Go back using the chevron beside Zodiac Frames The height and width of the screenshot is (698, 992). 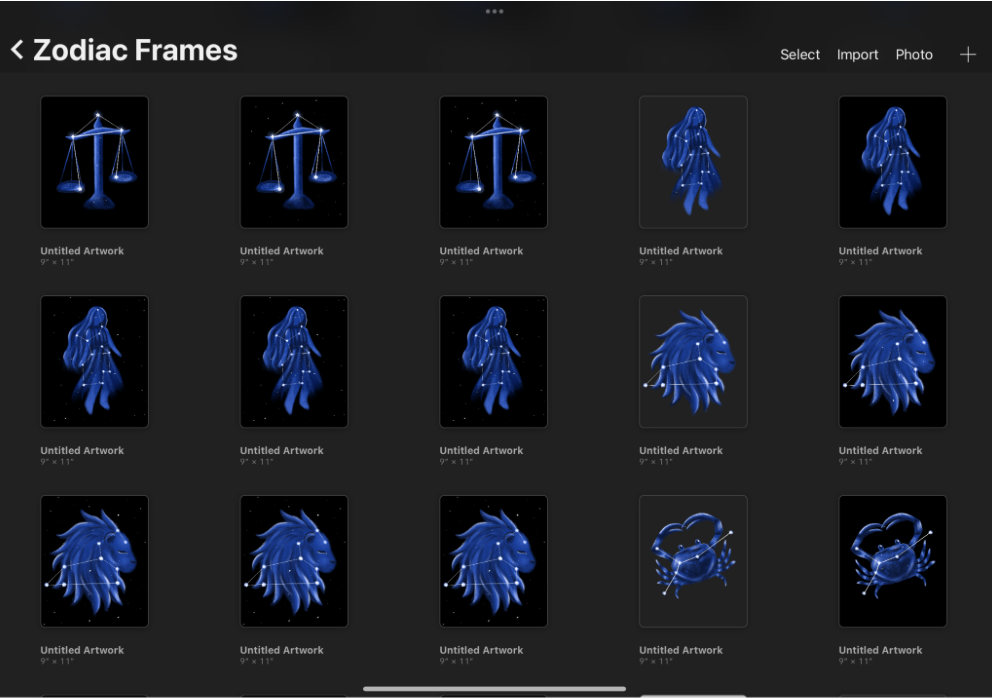point(17,50)
